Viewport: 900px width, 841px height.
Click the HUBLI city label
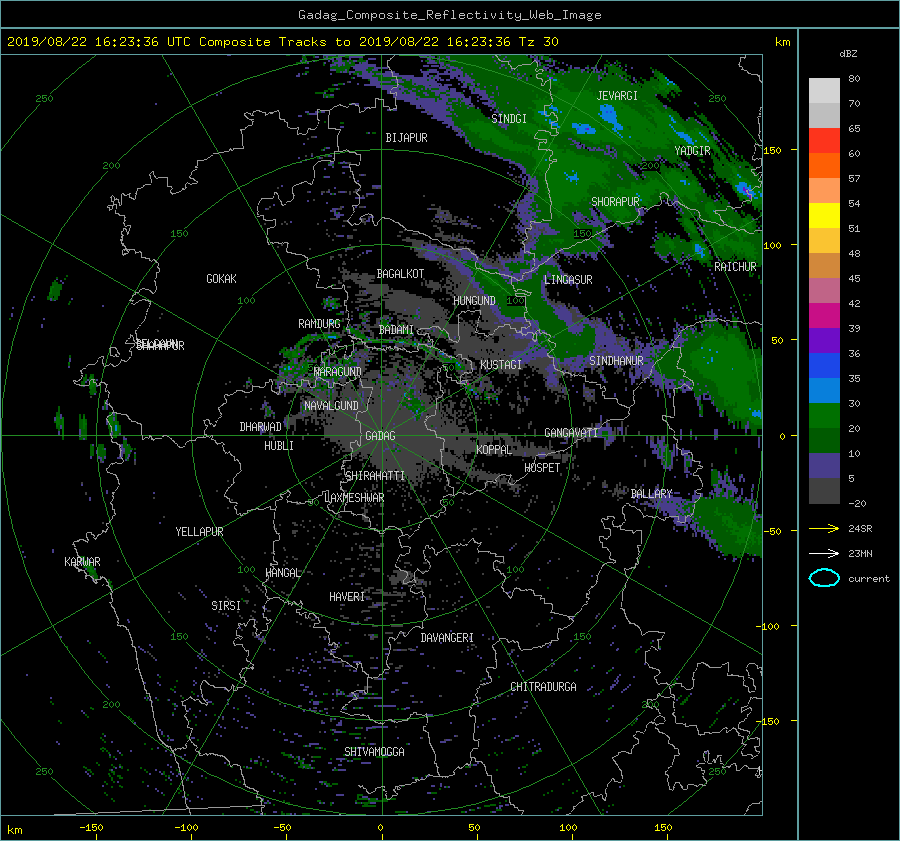click(x=279, y=446)
